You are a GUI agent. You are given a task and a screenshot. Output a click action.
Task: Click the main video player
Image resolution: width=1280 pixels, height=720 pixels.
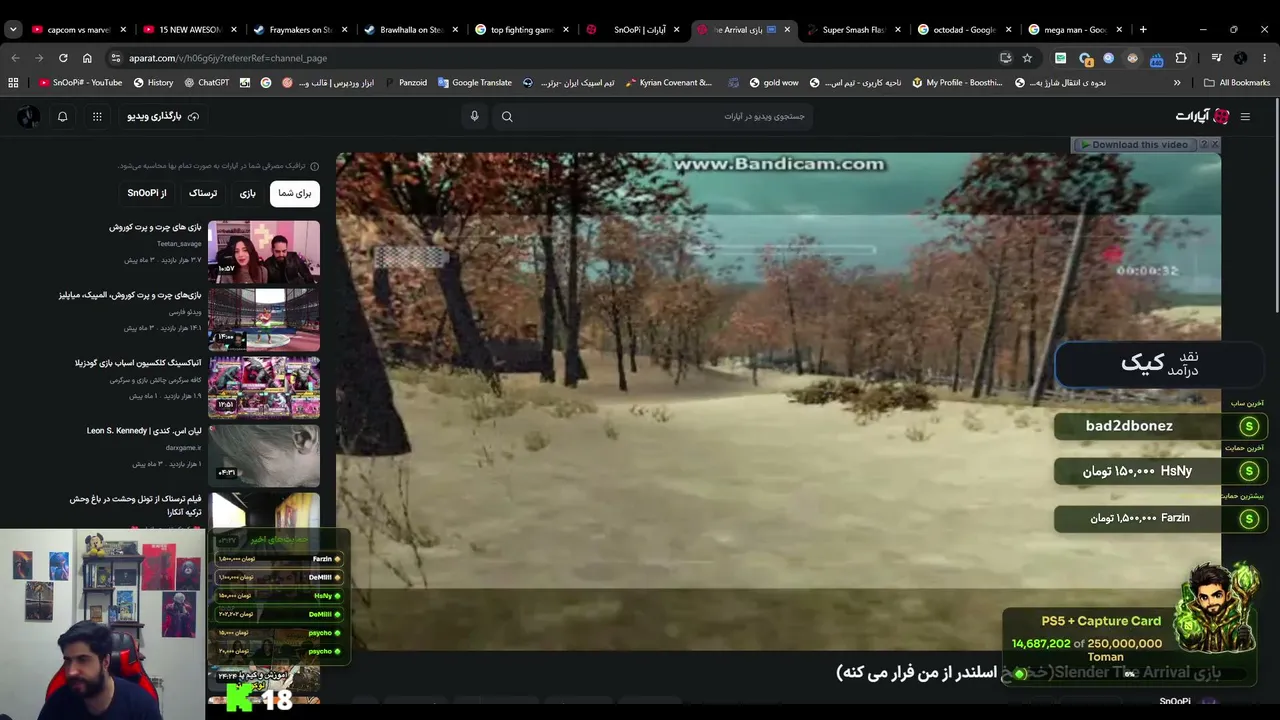pos(778,402)
